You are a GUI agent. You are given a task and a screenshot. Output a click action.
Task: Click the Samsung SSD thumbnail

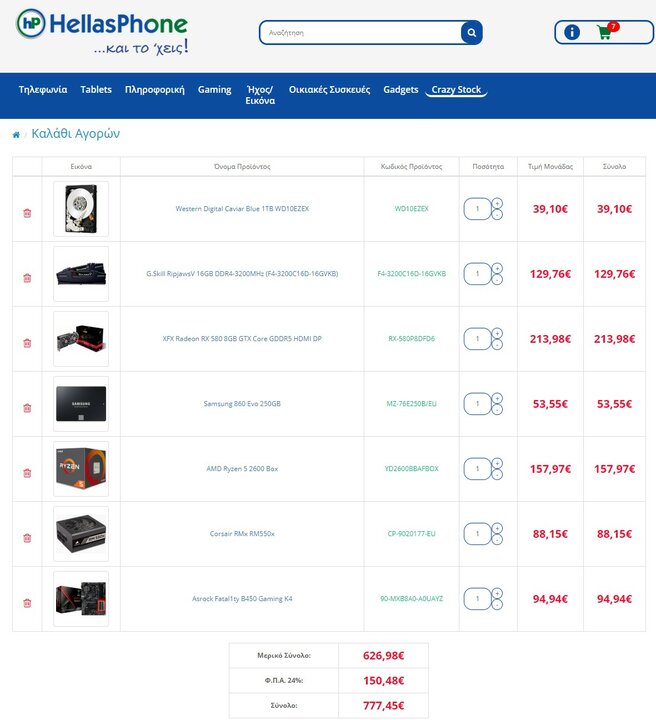click(x=81, y=404)
